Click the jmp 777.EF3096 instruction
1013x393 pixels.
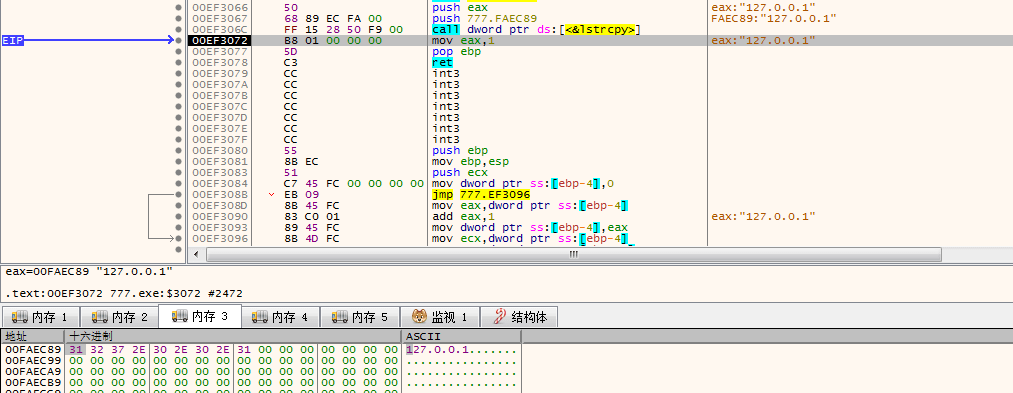481,195
